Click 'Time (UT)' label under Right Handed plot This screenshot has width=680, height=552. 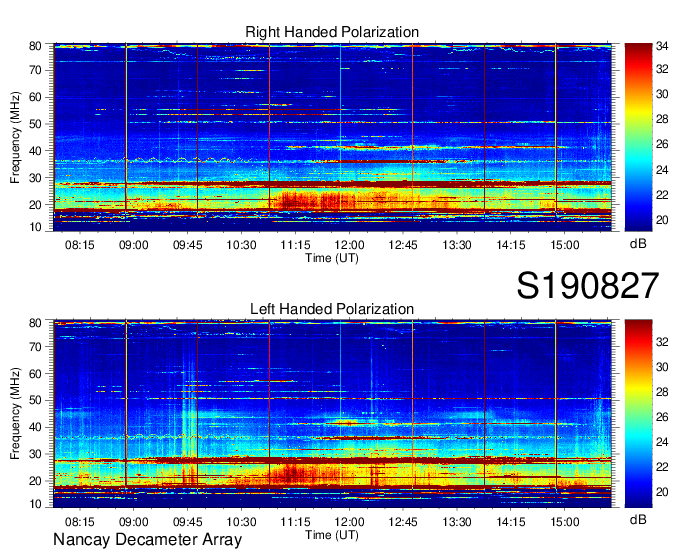[x=332, y=258]
